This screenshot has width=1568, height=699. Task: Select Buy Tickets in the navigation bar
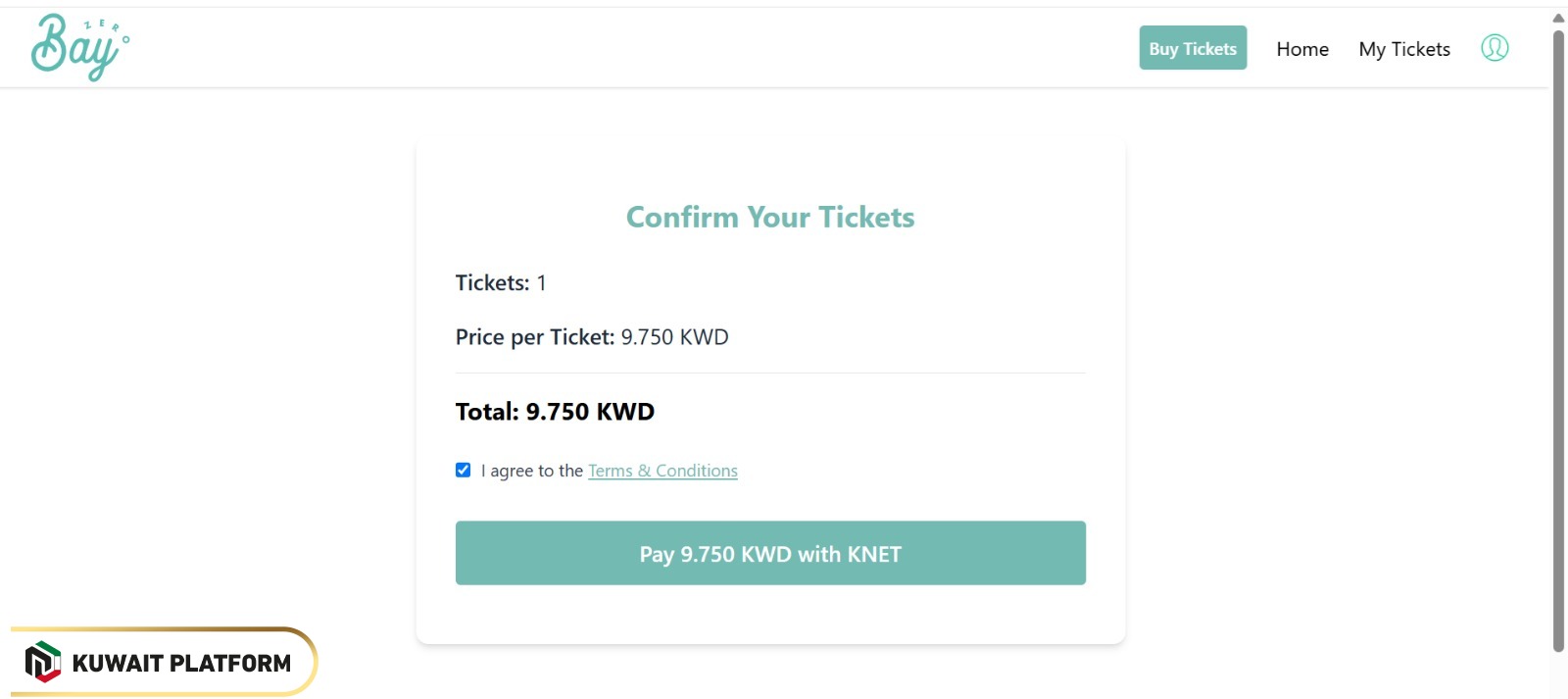click(x=1193, y=47)
